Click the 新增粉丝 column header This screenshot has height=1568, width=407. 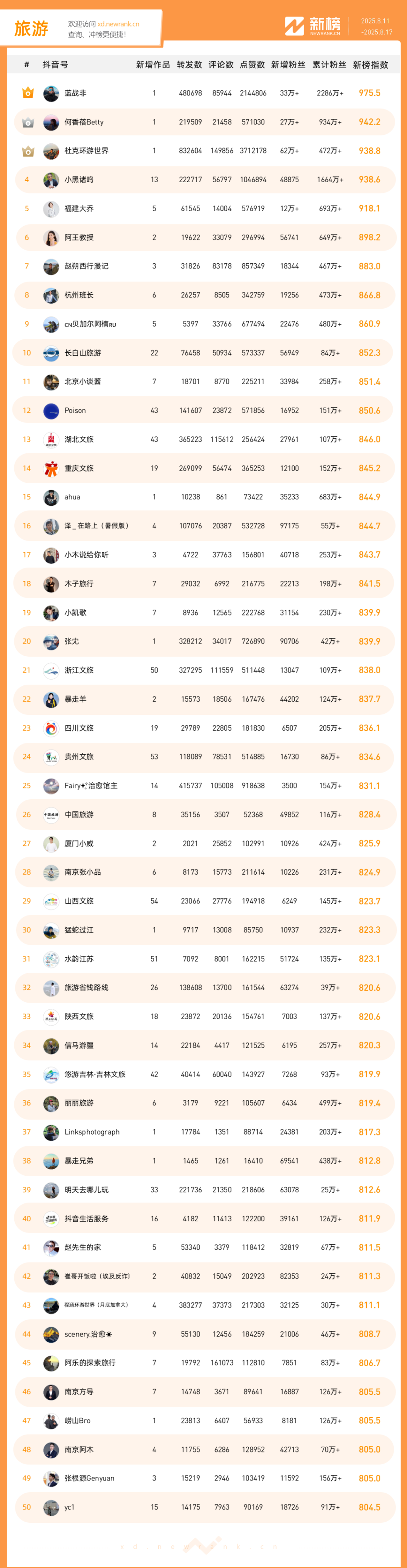point(288,65)
